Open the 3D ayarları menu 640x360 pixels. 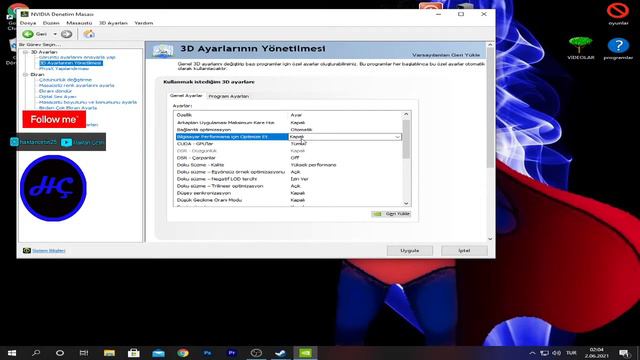(113, 23)
